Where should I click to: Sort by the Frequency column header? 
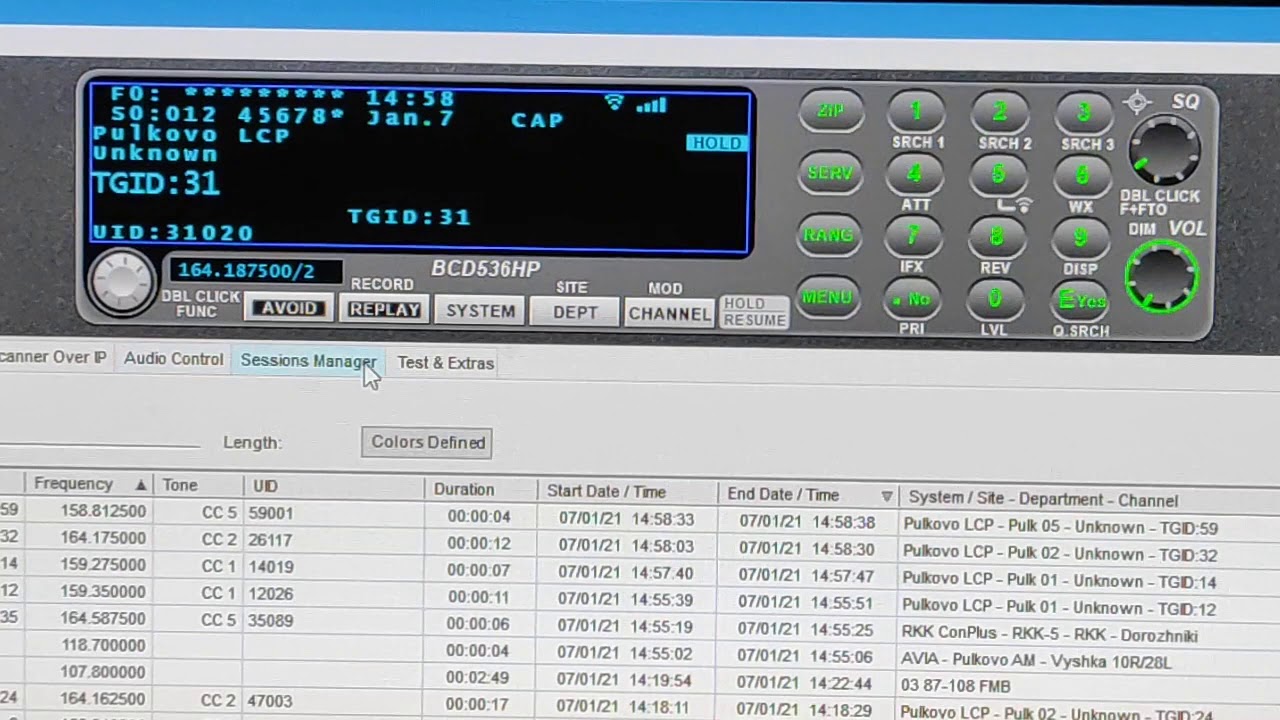[x=88, y=484]
